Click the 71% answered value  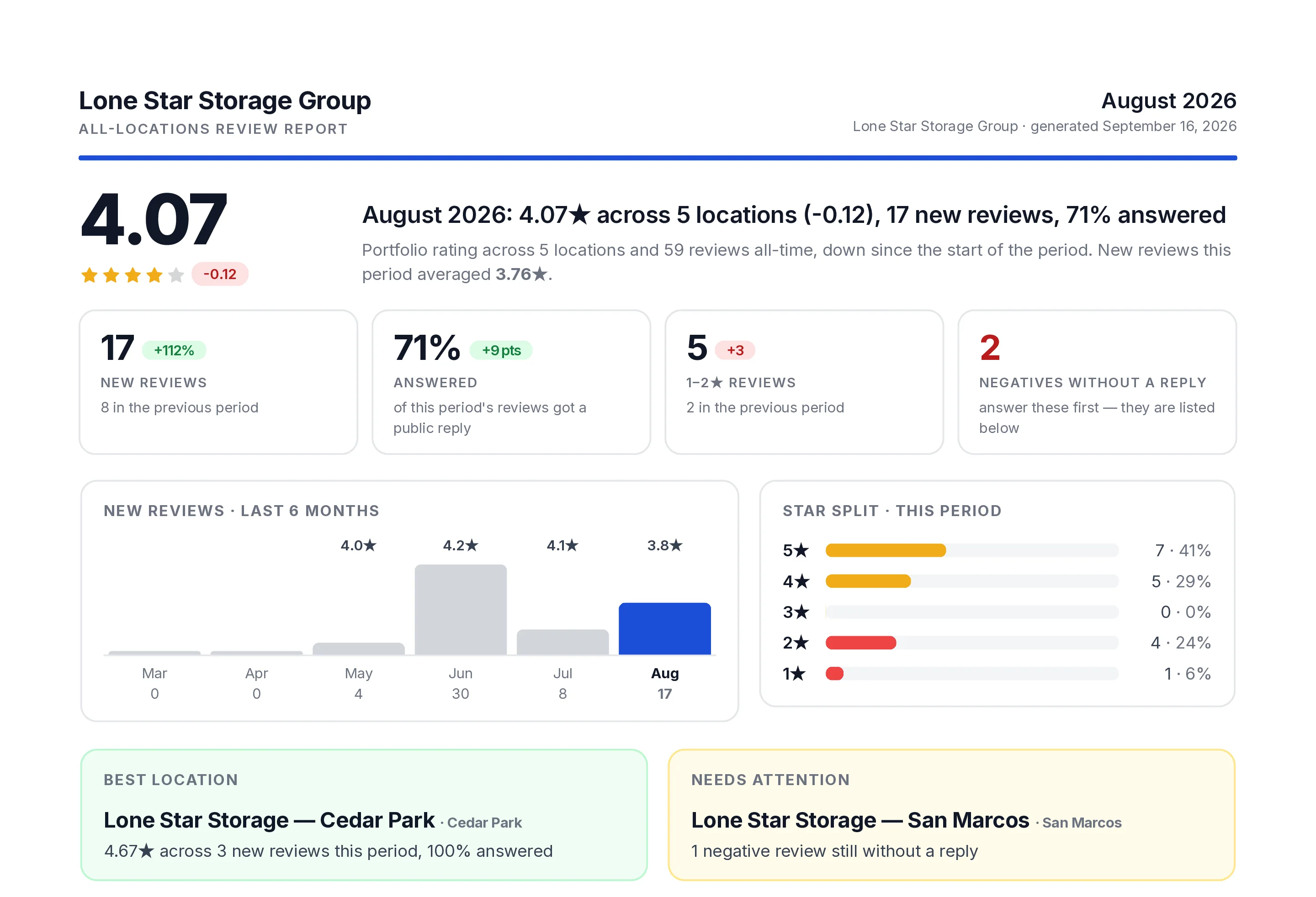coord(426,348)
